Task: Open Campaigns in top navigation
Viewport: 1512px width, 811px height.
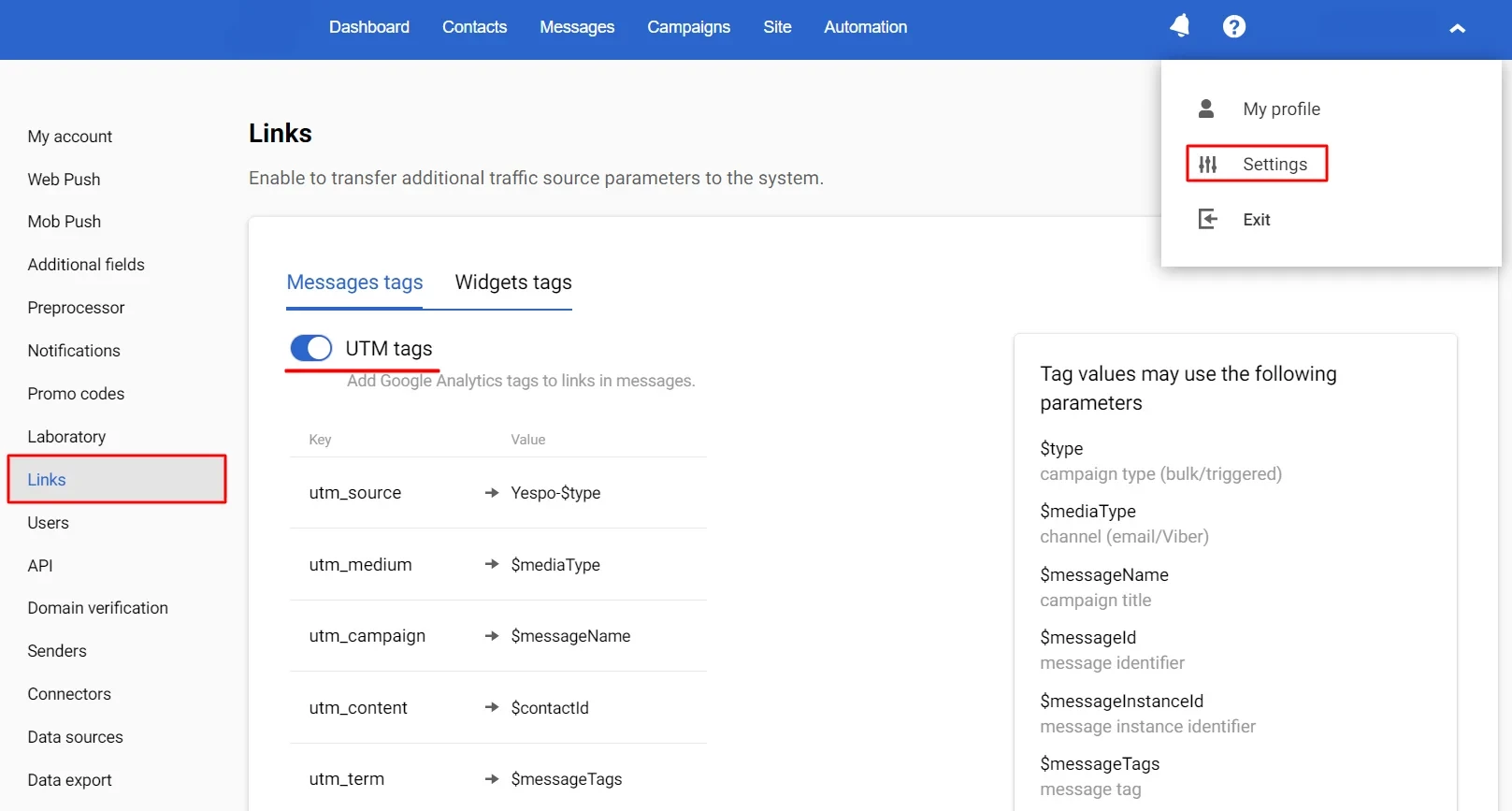Action: (x=688, y=27)
